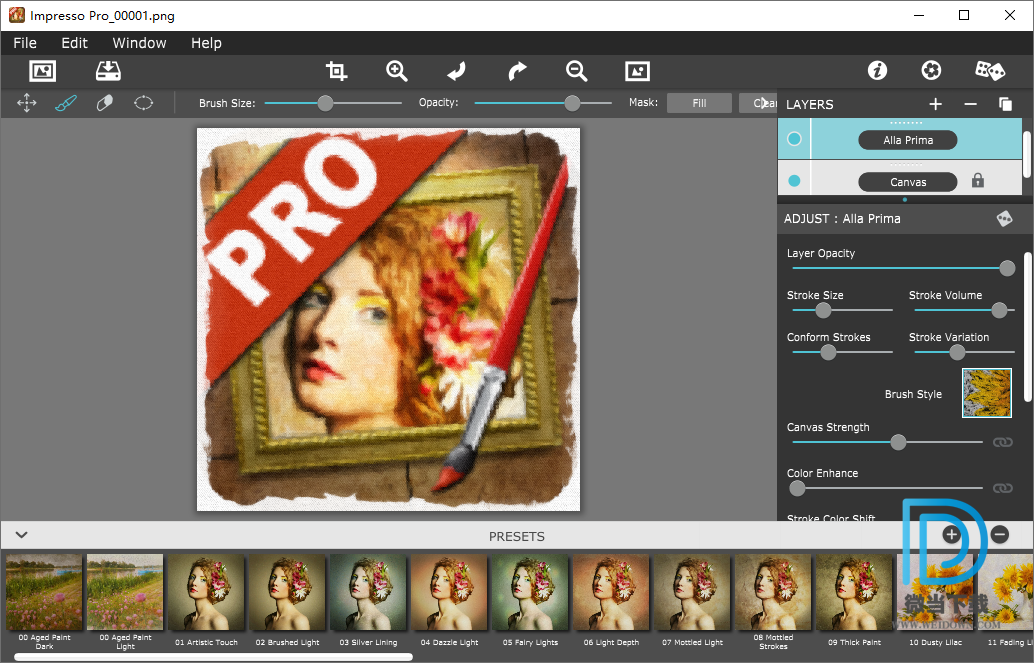Screen dimensions: 1034x663
Task: Toggle visibility of Canvas layer
Action: [x=794, y=181]
